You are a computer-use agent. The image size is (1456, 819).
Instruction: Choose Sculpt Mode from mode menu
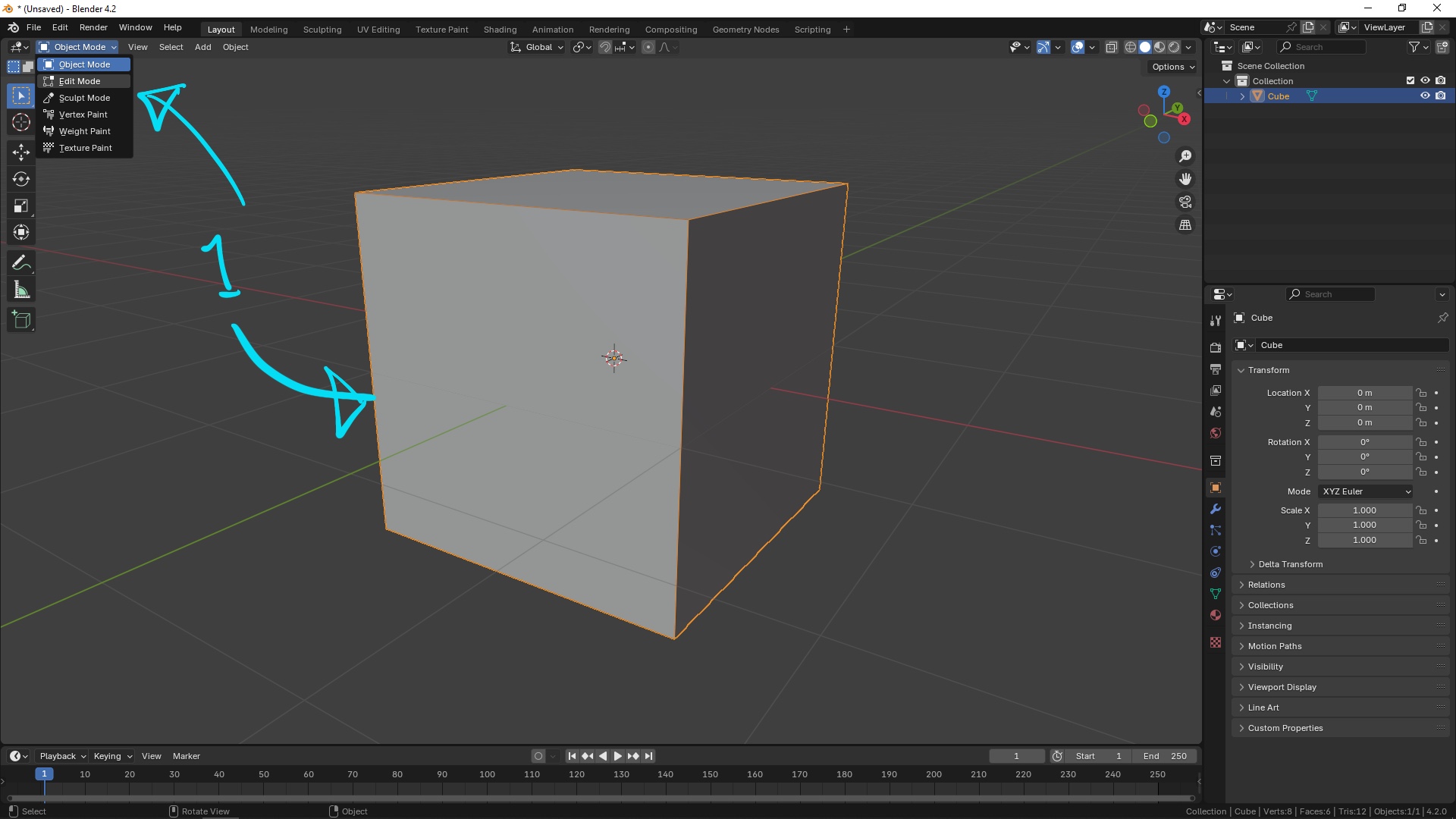[x=84, y=98]
